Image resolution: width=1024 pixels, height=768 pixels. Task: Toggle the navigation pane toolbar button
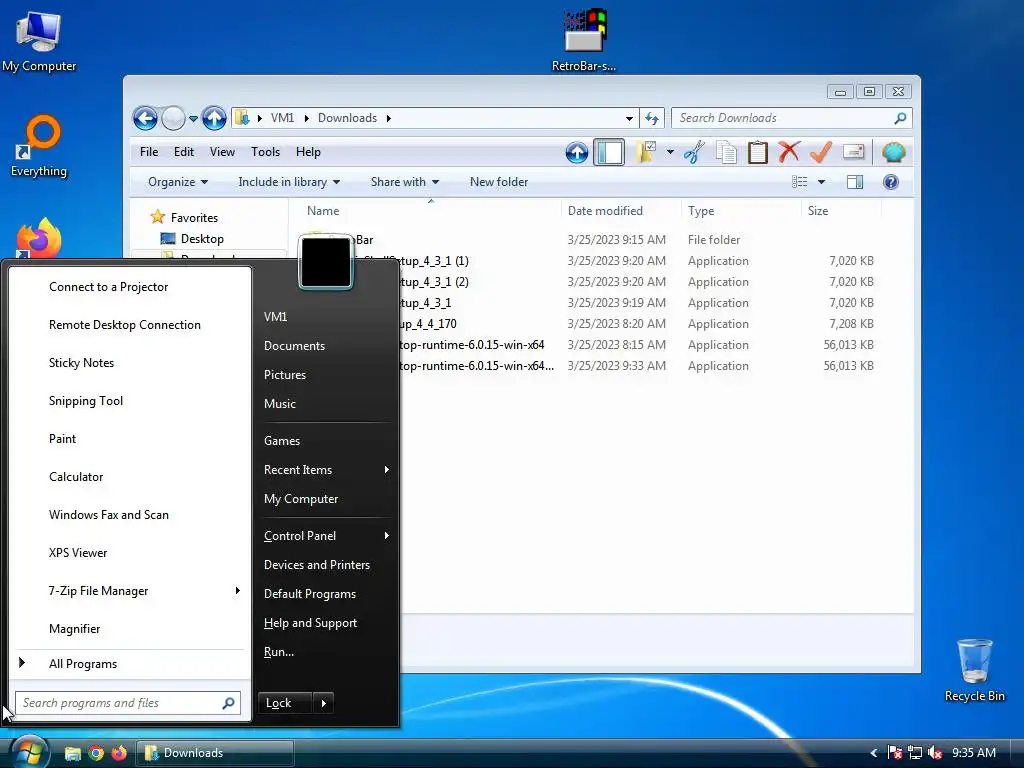point(609,152)
